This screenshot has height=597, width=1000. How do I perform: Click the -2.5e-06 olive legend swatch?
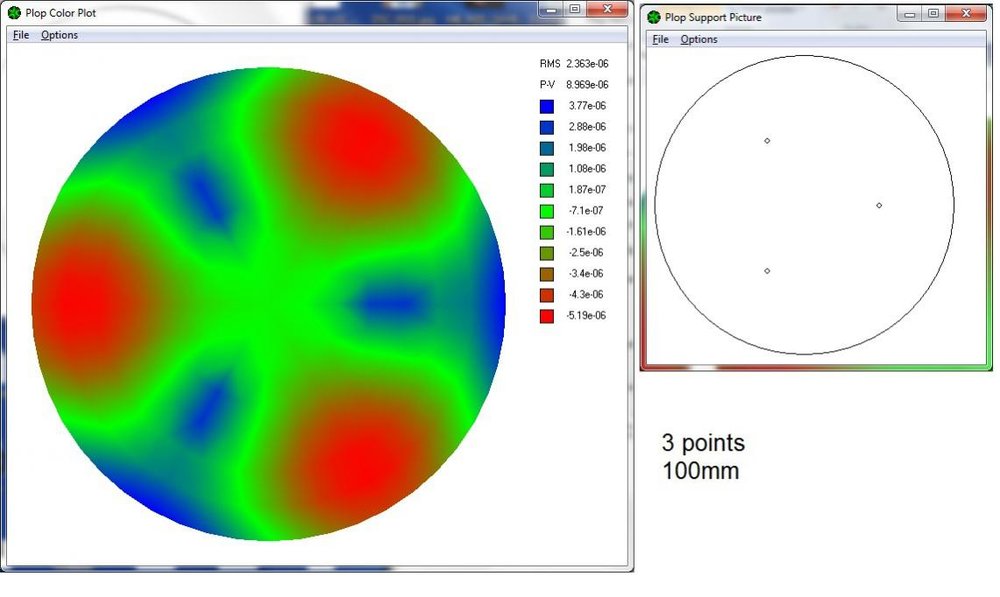(x=547, y=253)
